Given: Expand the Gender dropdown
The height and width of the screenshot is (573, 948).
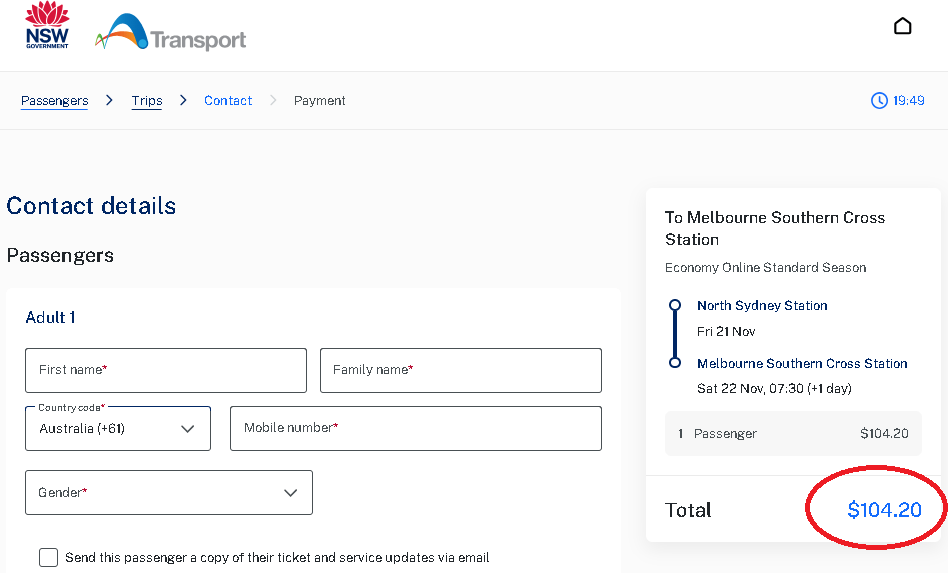Looking at the screenshot, I should 168,493.
